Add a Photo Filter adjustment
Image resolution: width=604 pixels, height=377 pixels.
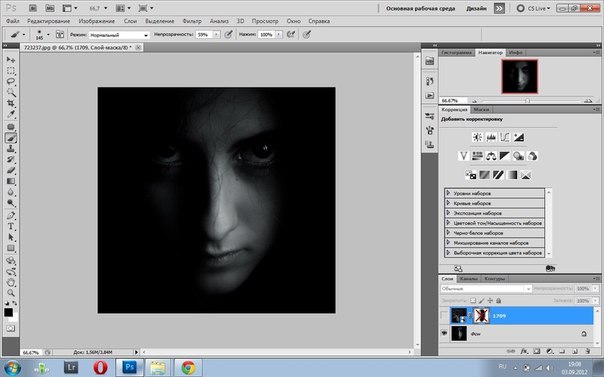tap(518, 156)
